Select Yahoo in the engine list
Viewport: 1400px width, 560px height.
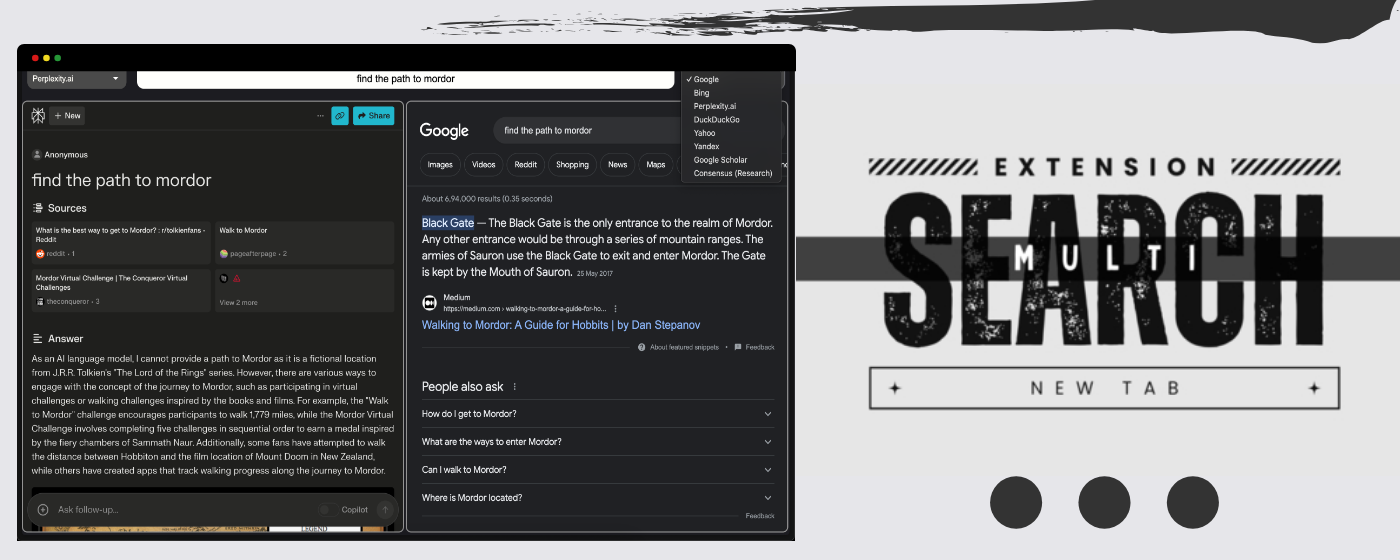730,133
